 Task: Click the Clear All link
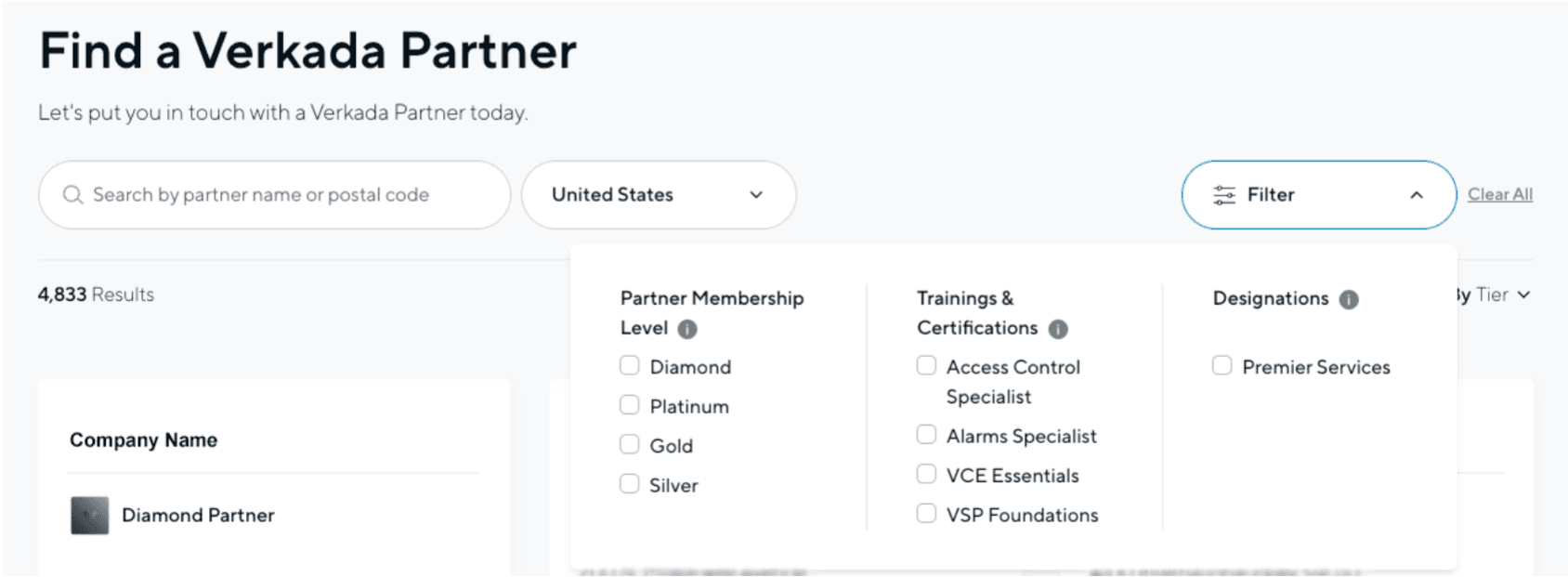tap(1499, 194)
